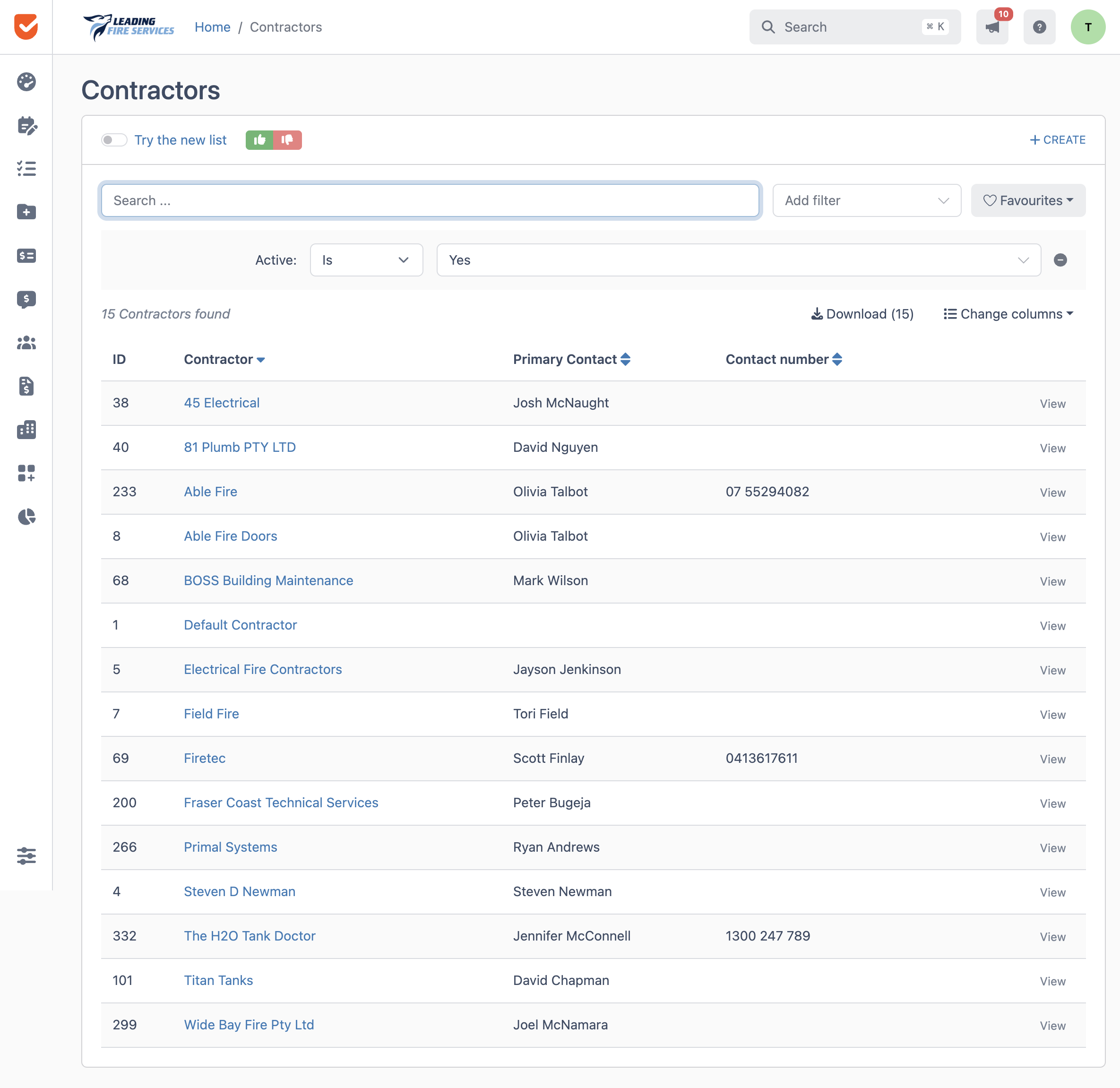Open the settings sliders icon in sidebar
The image size is (1120, 1088).
pyautogui.click(x=26, y=856)
